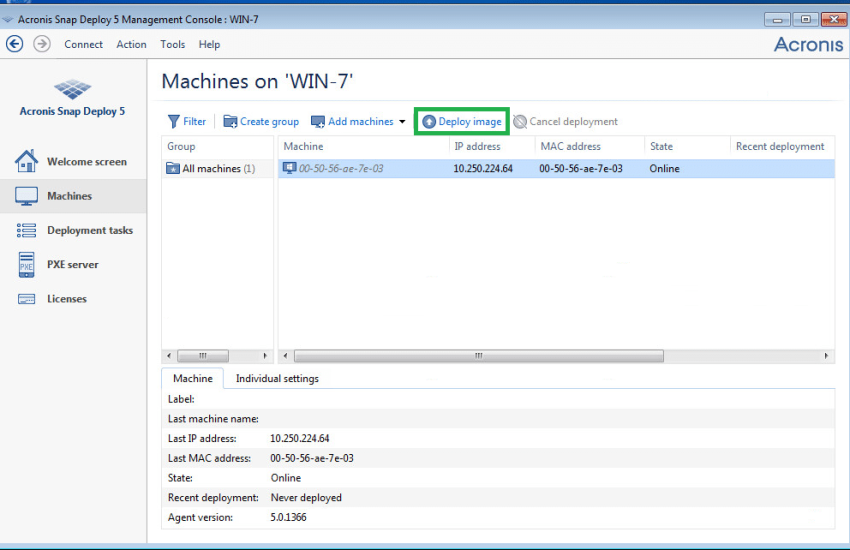Open the Action menu

tap(131, 44)
